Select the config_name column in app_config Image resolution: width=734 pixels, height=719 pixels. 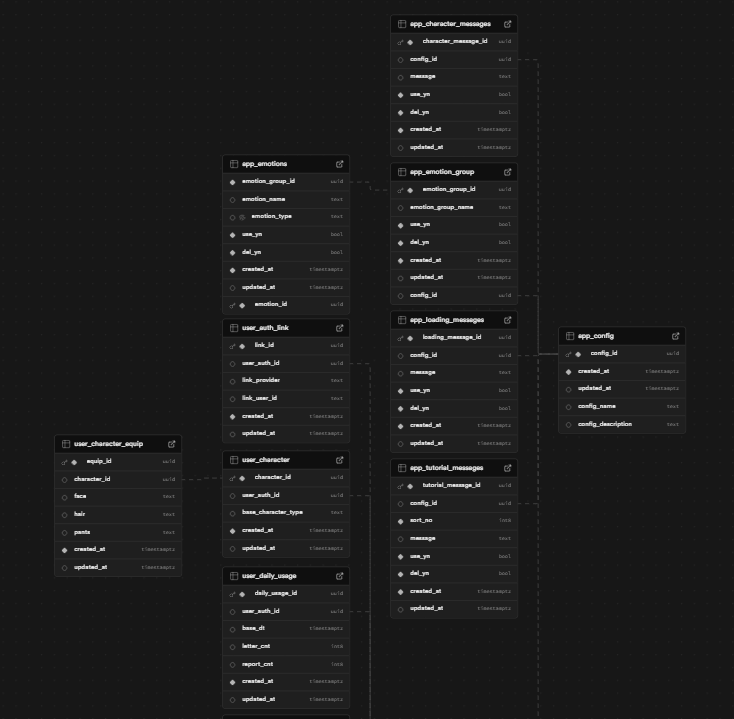pyautogui.click(x=597, y=406)
